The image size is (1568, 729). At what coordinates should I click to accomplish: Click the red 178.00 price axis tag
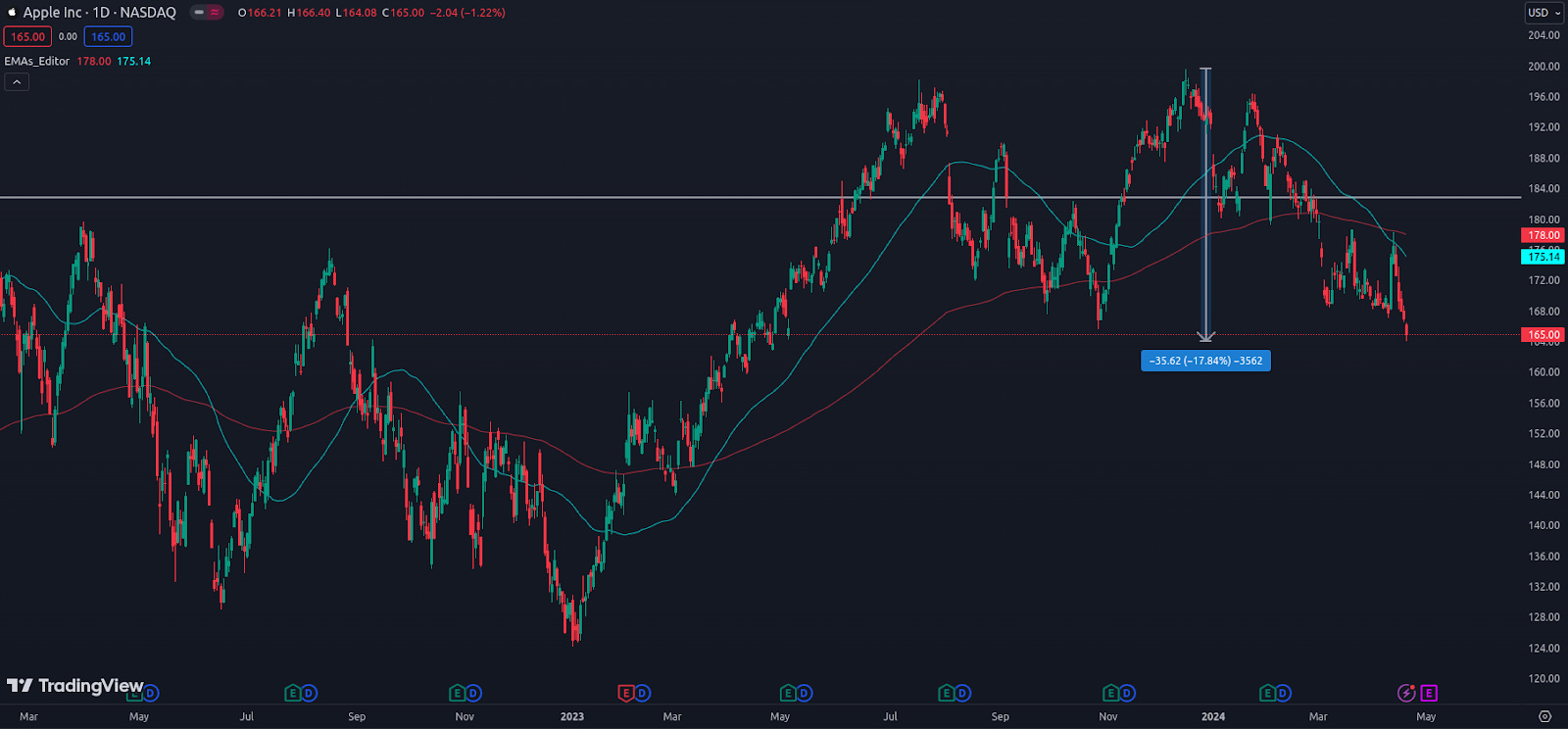(1543, 235)
